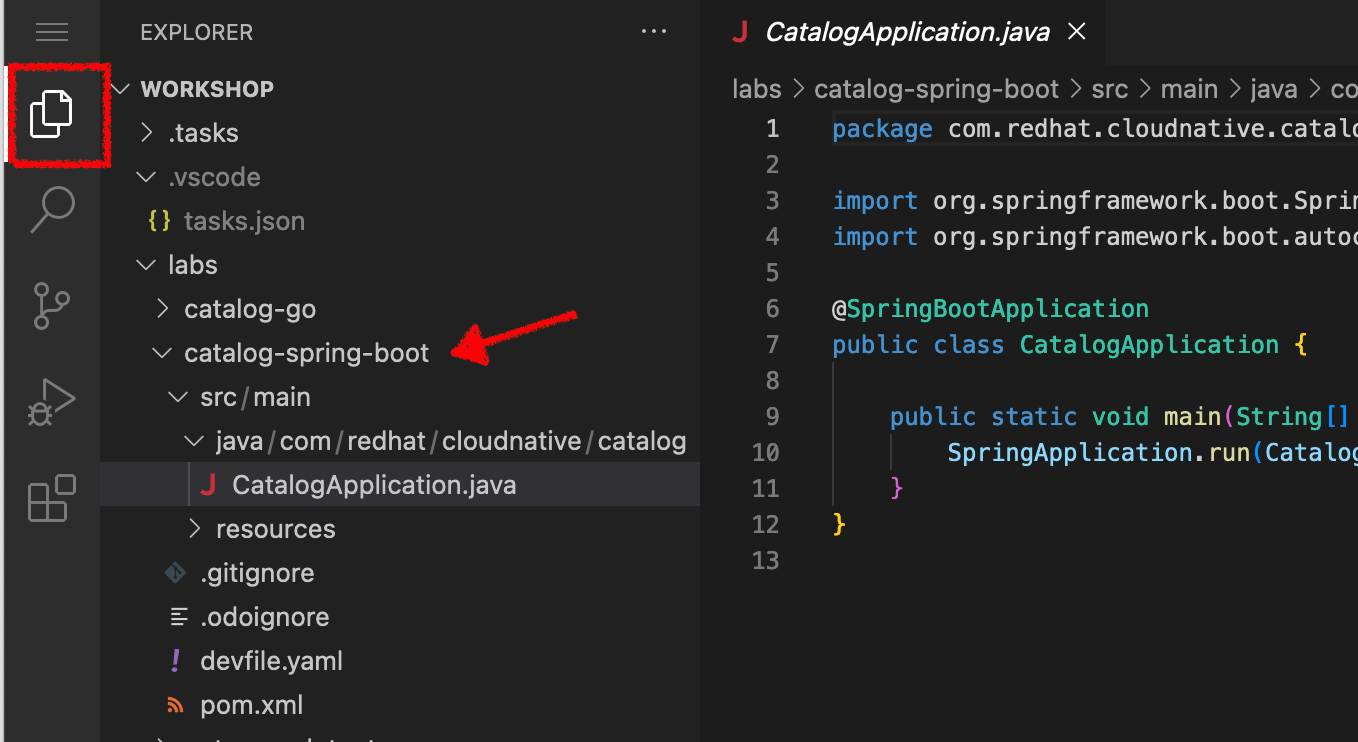Open the Search view icon
Screen dimensions: 1358x742
coord(51,208)
